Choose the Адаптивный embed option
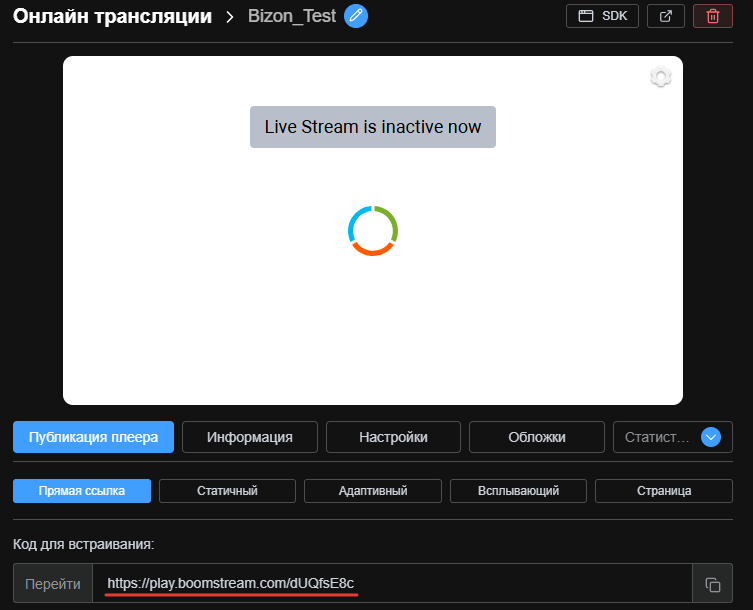753x610 pixels. [x=373, y=491]
